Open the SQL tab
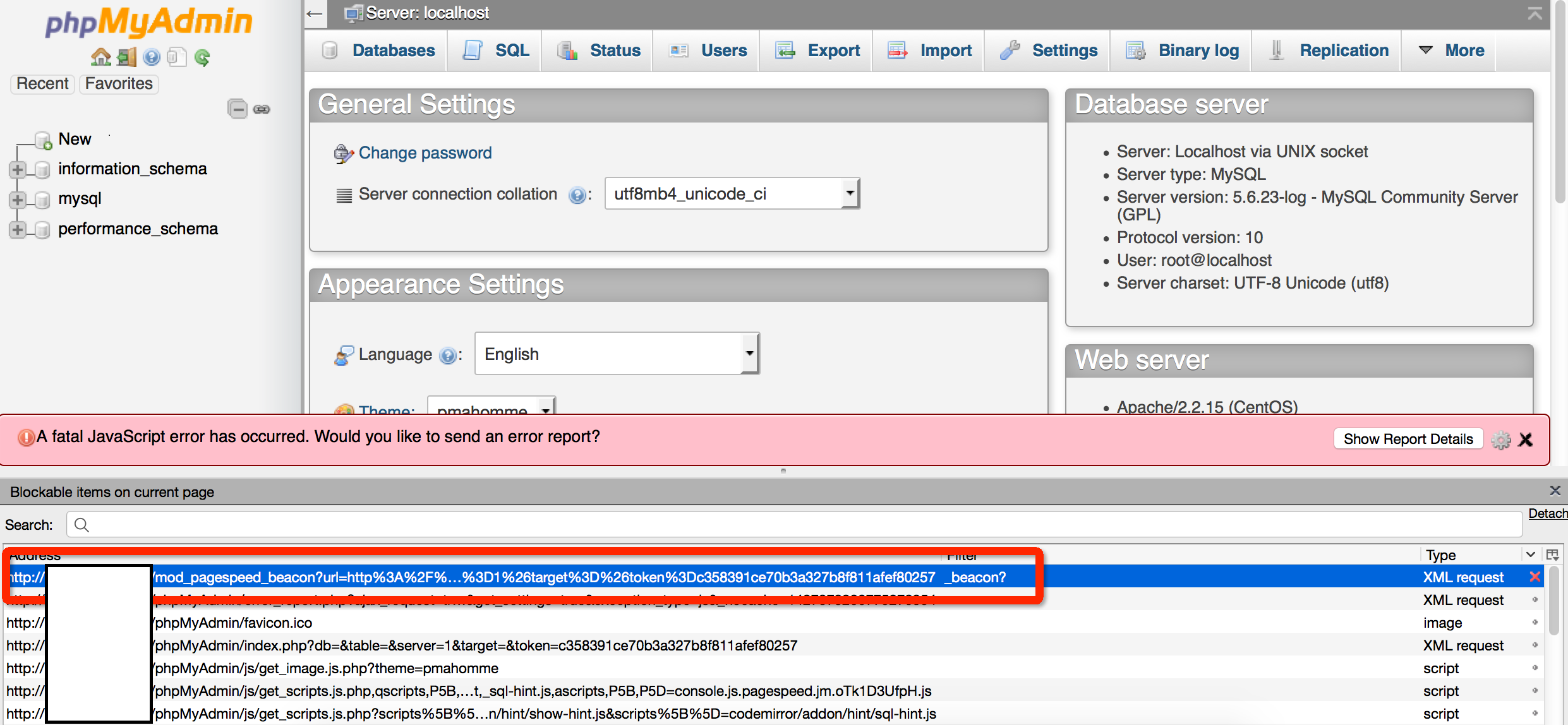Viewport: 1568px width, 725px height. pyautogui.click(x=495, y=51)
